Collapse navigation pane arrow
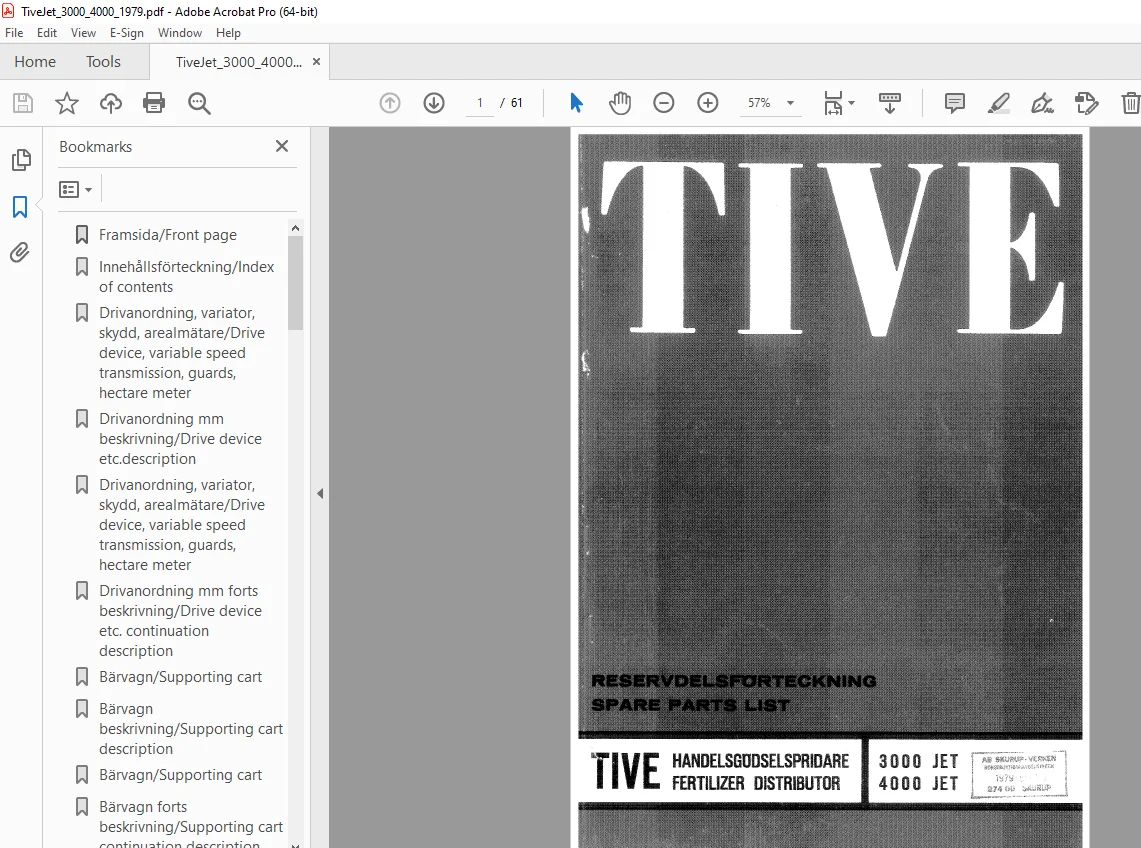 tap(320, 494)
